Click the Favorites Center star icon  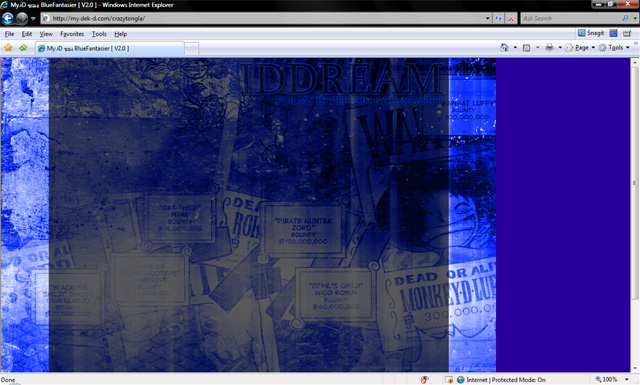click(8, 48)
